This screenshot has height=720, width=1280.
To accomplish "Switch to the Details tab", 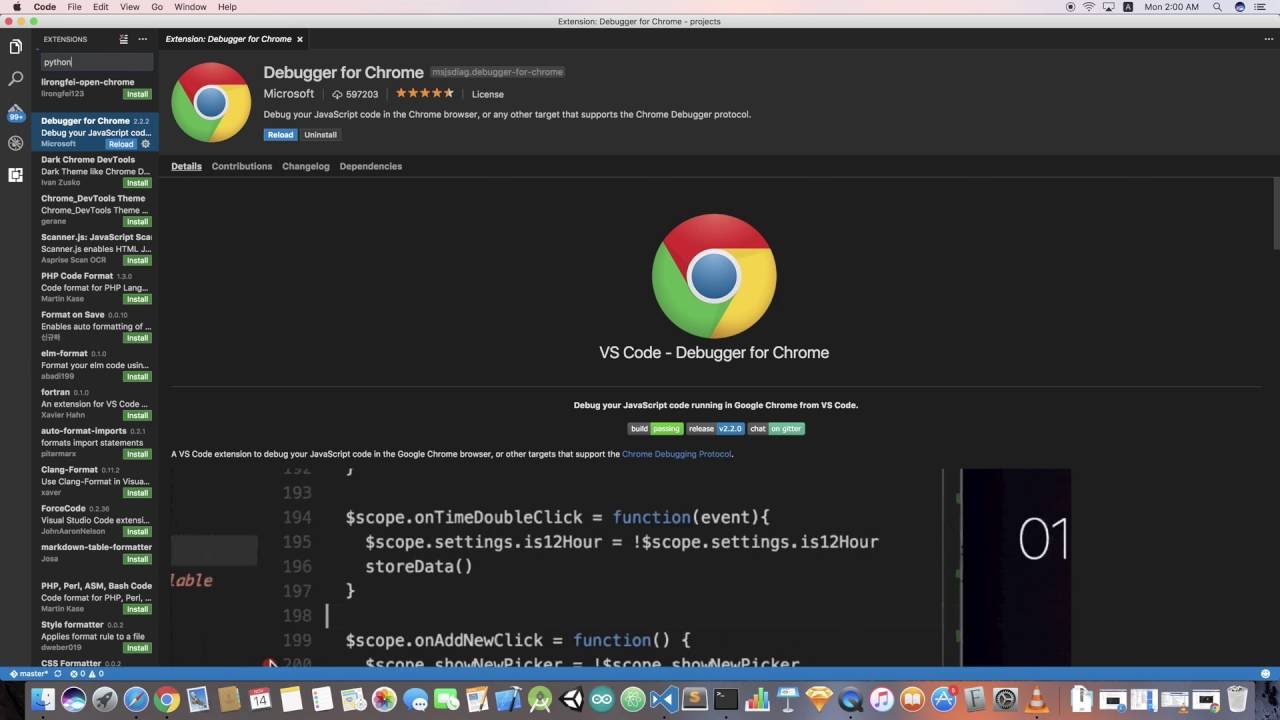I will point(186,166).
